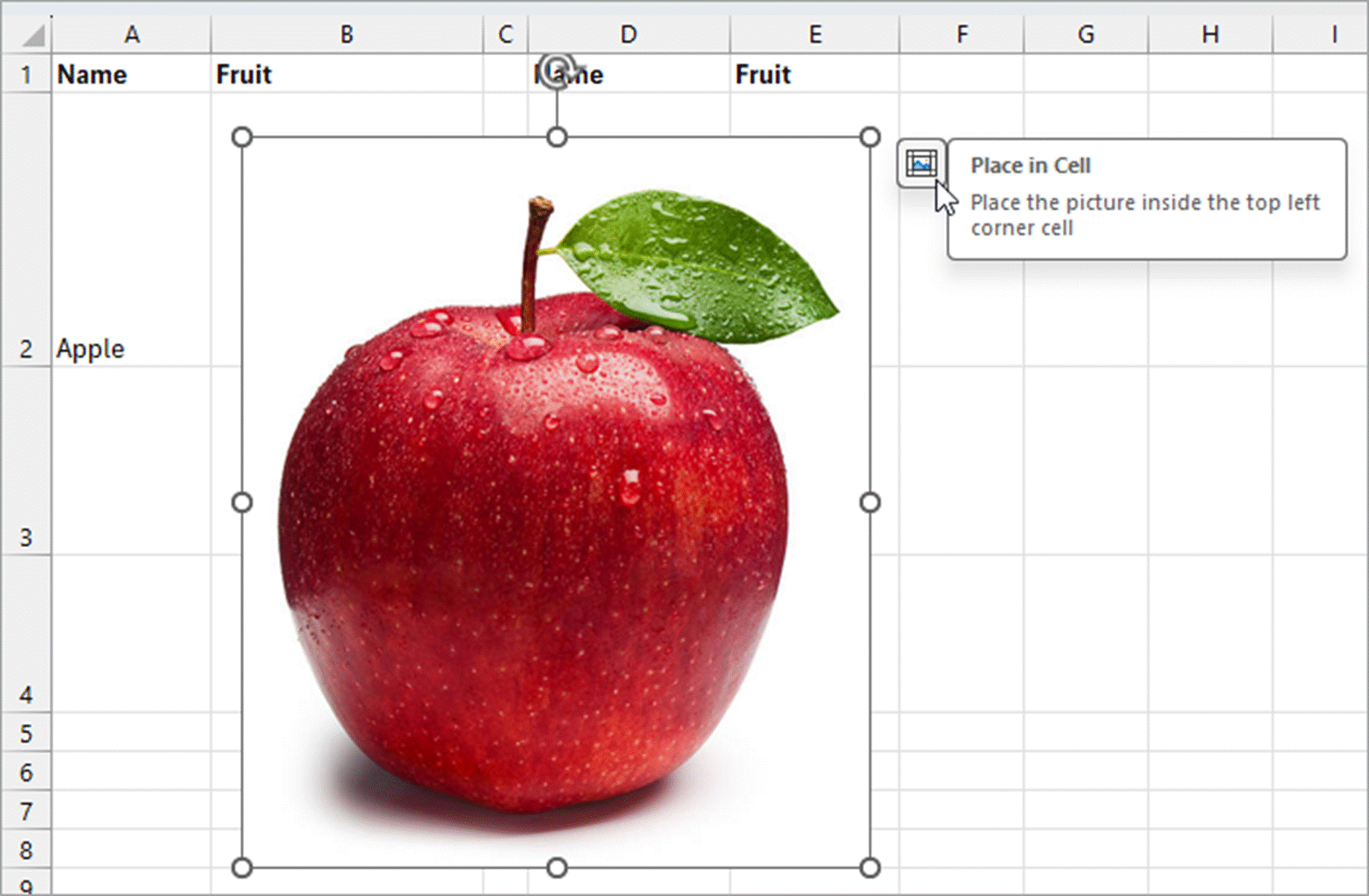Click the top-right resize handle of the picture
1369x896 pixels.
870,137
